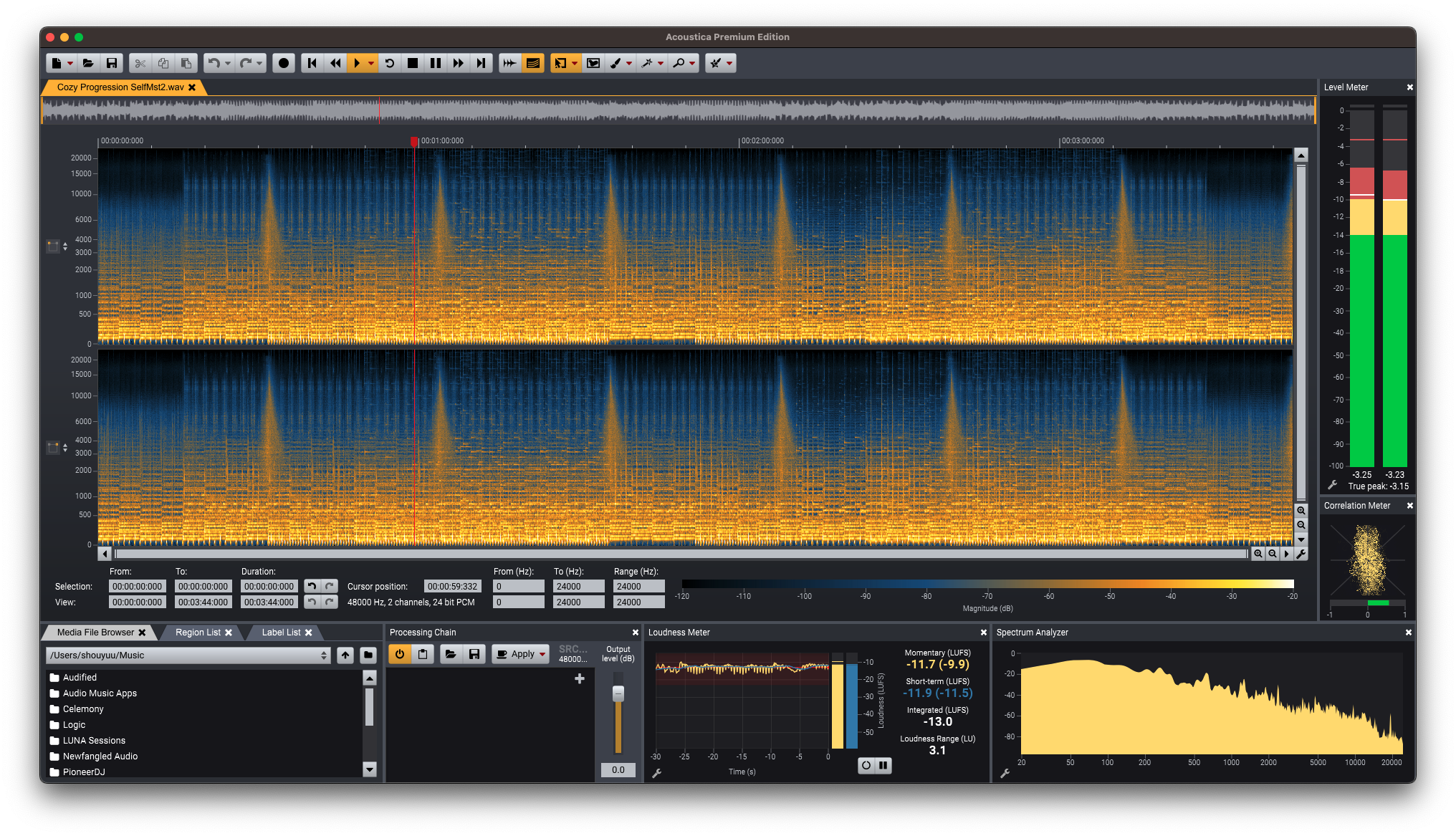Screen dimensions: 1456x836
Task: Click the Save file icon
Action: click(112, 63)
